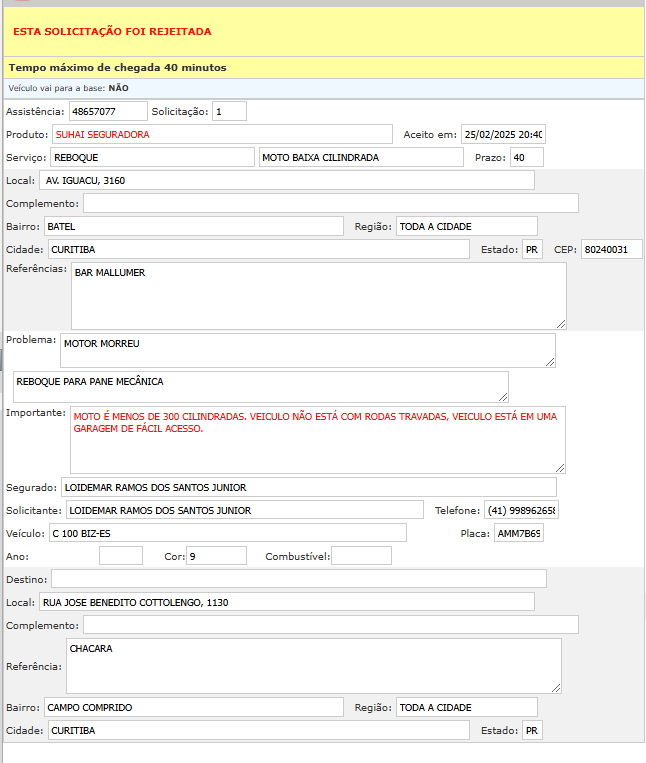The height and width of the screenshot is (763, 646).
Task: Click the Aceito em date field
Action: pyautogui.click(x=502, y=134)
